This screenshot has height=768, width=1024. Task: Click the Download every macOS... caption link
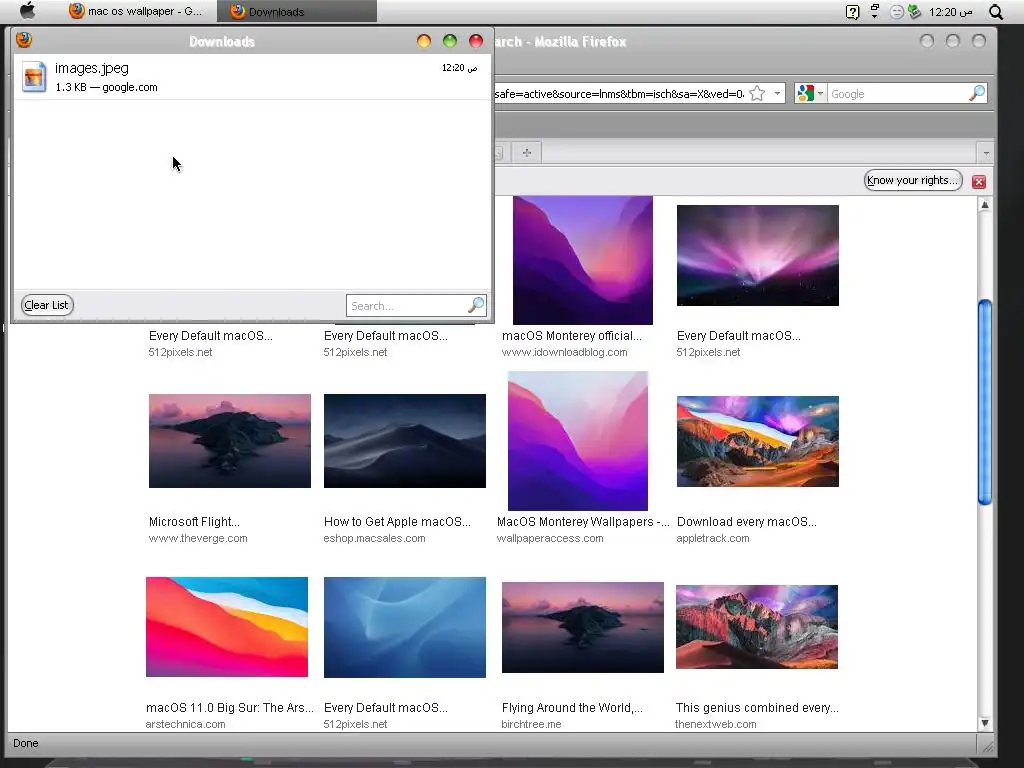pos(746,522)
